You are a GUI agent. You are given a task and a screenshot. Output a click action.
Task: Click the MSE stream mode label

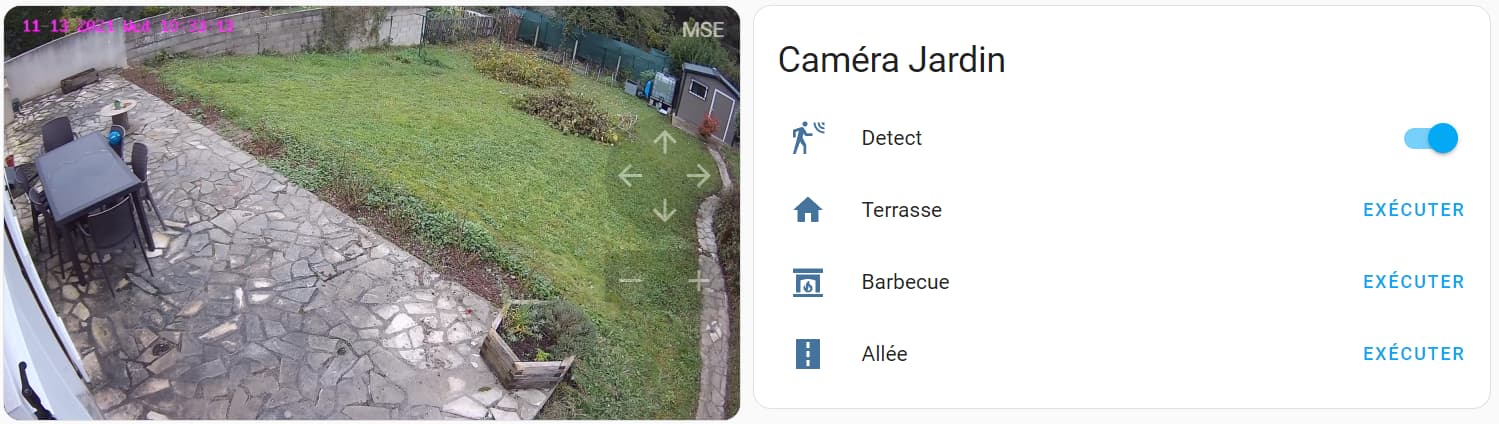pyautogui.click(x=703, y=30)
